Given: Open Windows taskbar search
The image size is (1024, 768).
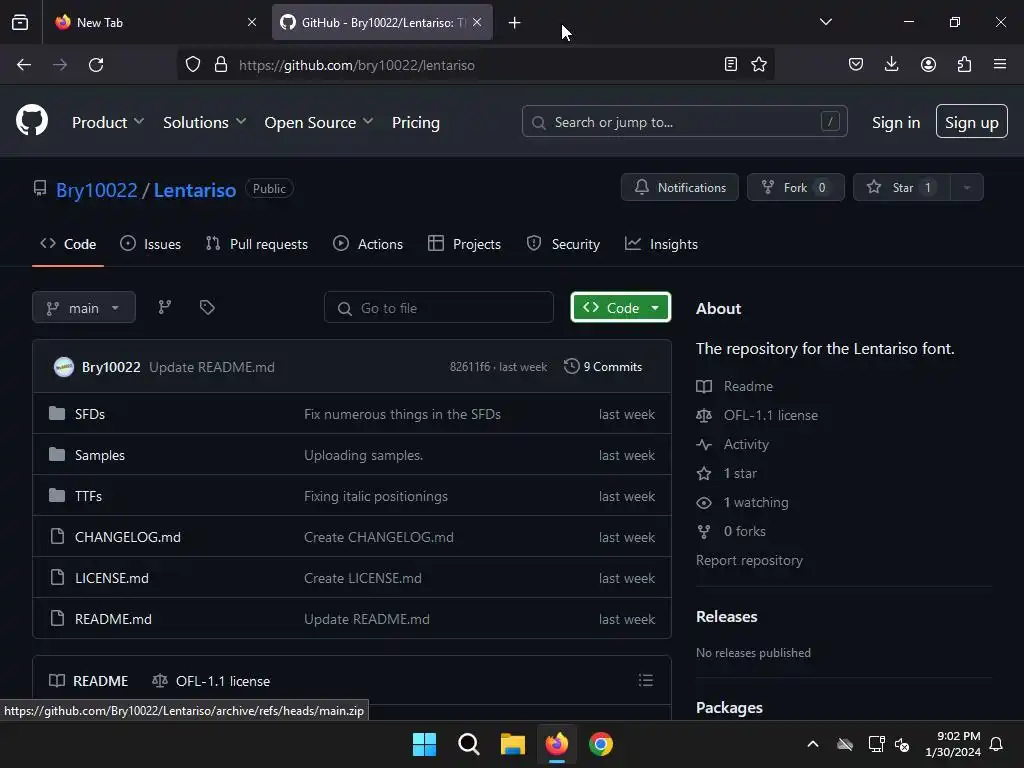Looking at the screenshot, I should tap(468, 744).
